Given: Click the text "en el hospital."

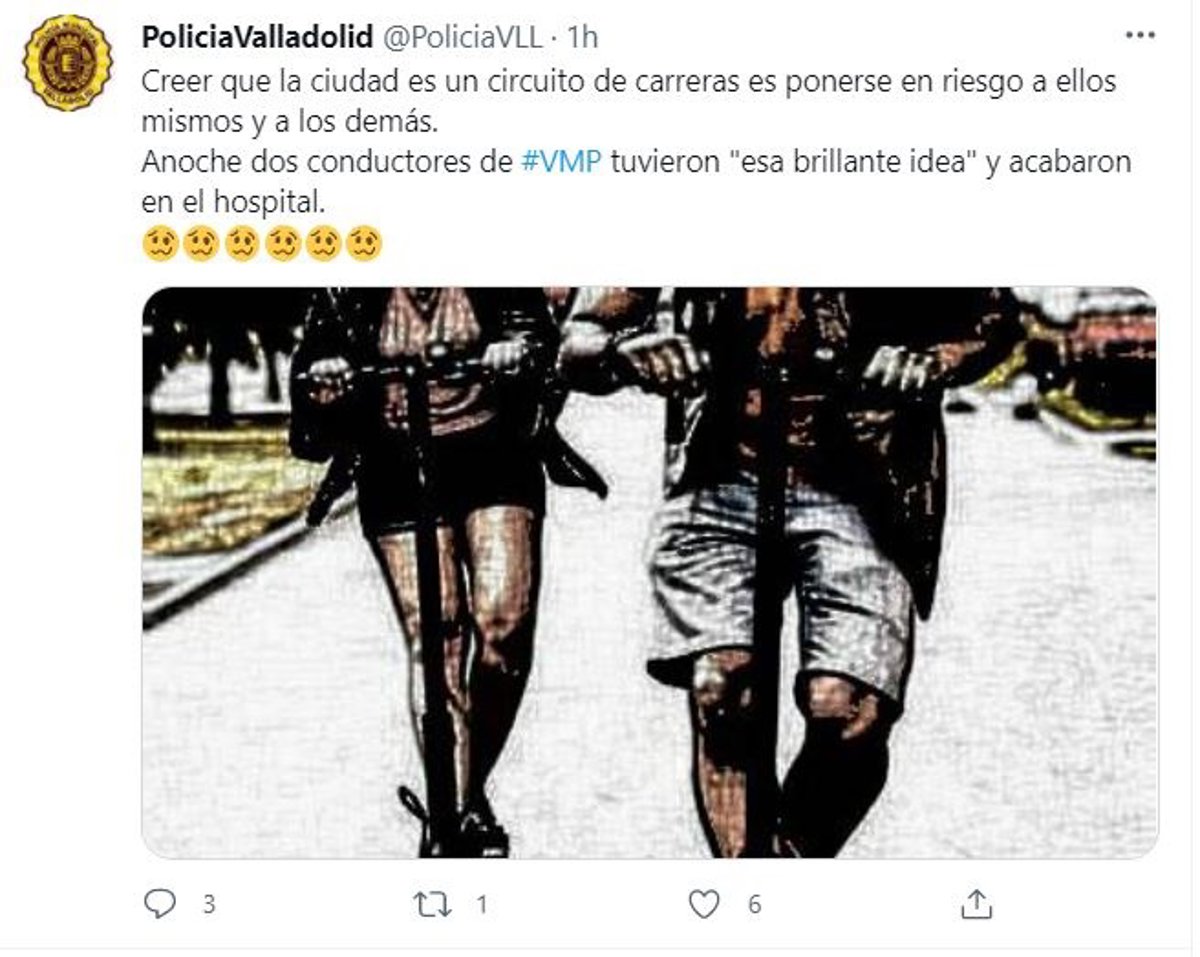Looking at the screenshot, I should (x=234, y=203).
